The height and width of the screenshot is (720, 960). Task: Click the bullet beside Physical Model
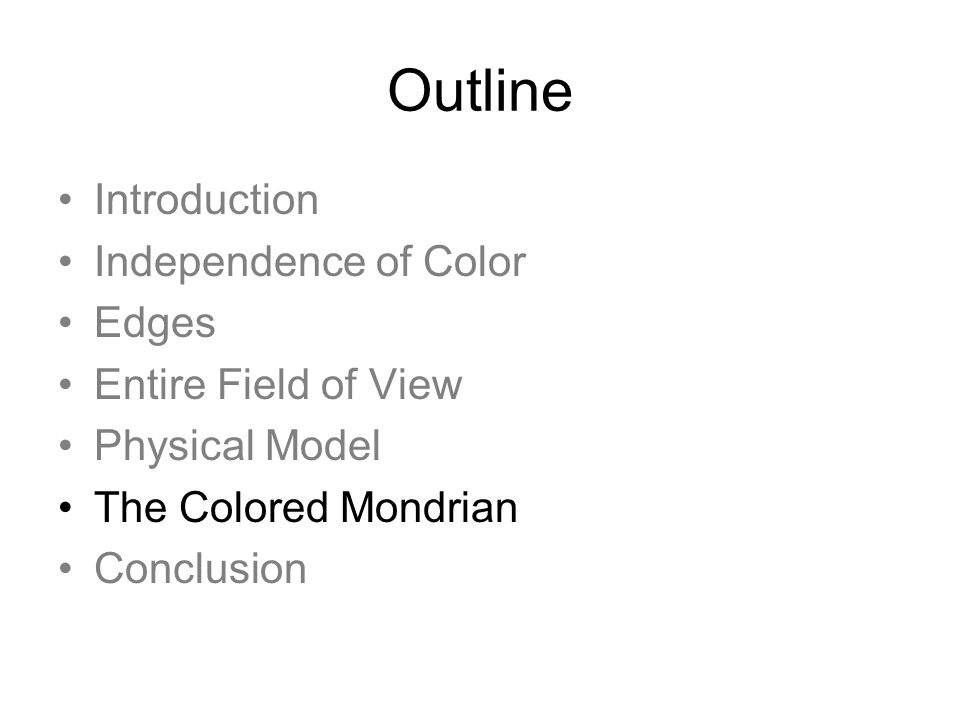(x=66, y=445)
